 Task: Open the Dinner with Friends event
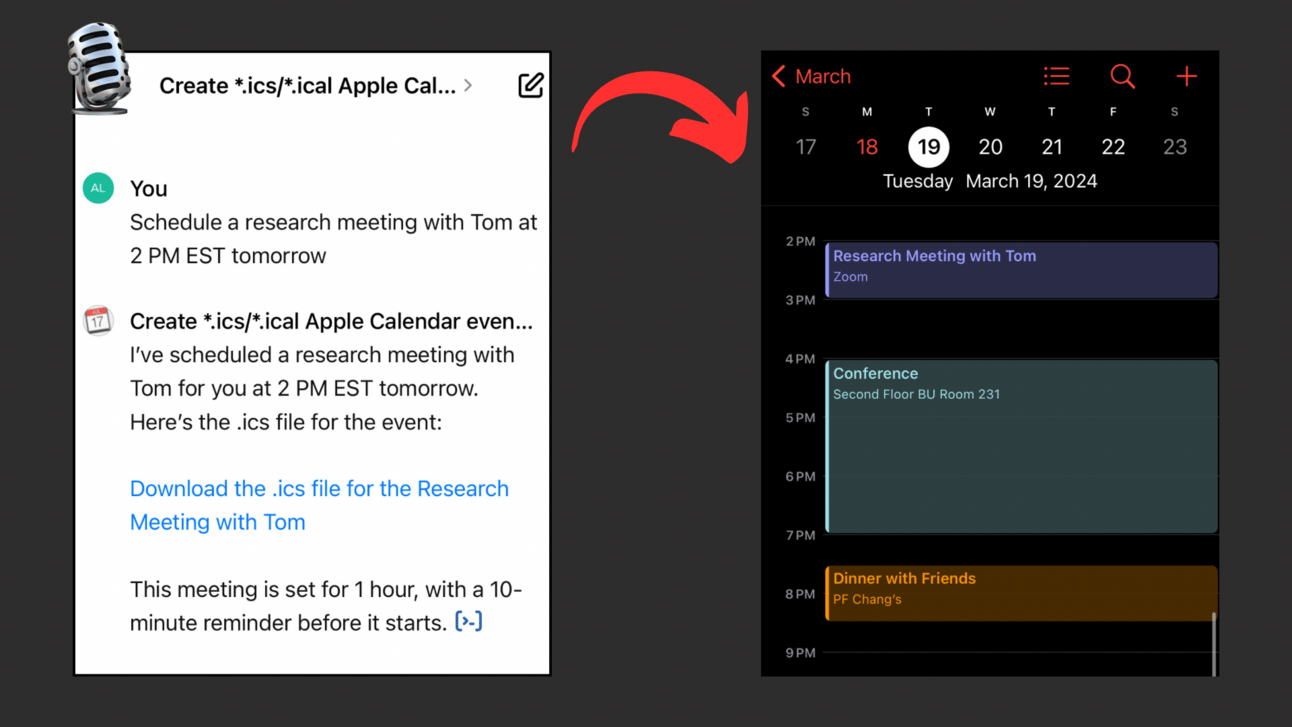(1021, 593)
